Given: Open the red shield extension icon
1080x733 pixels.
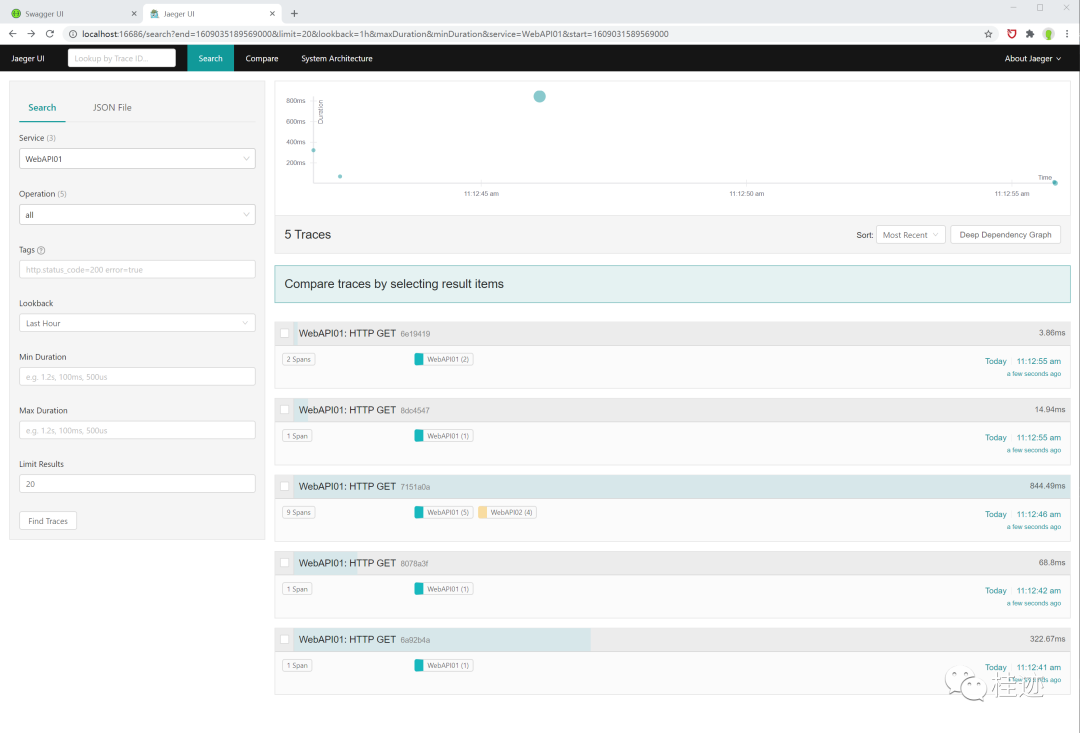Looking at the screenshot, I should 1012,34.
